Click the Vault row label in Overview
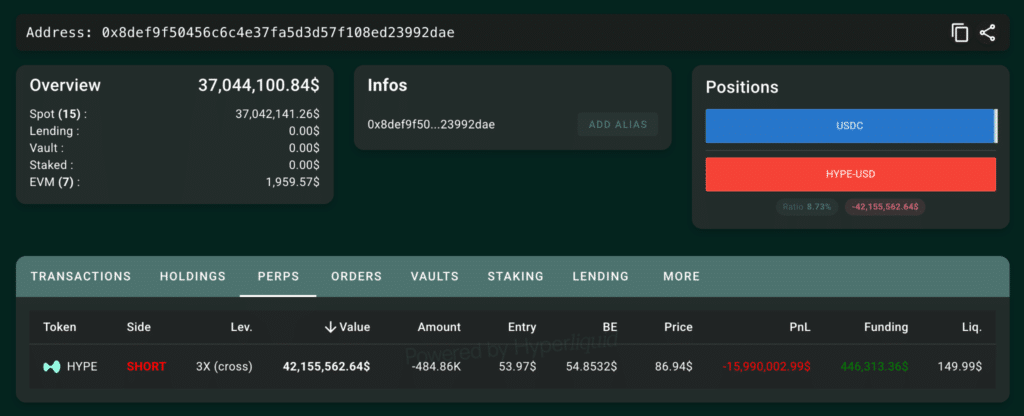1024x416 pixels. [x=46, y=148]
